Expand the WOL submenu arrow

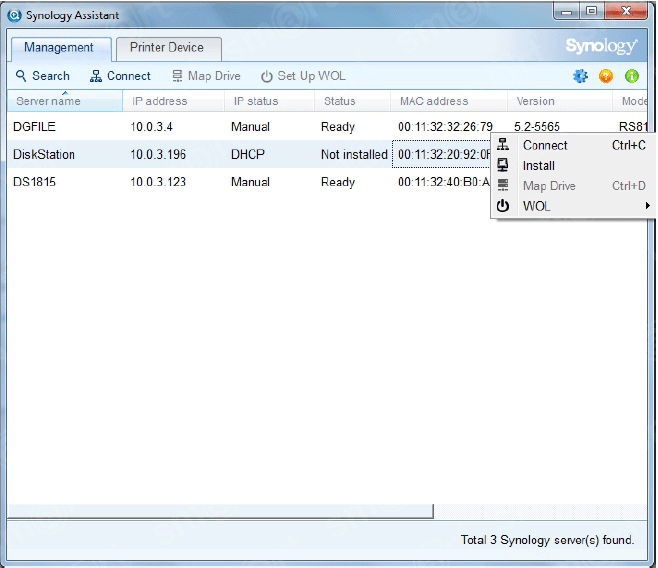[648, 206]
